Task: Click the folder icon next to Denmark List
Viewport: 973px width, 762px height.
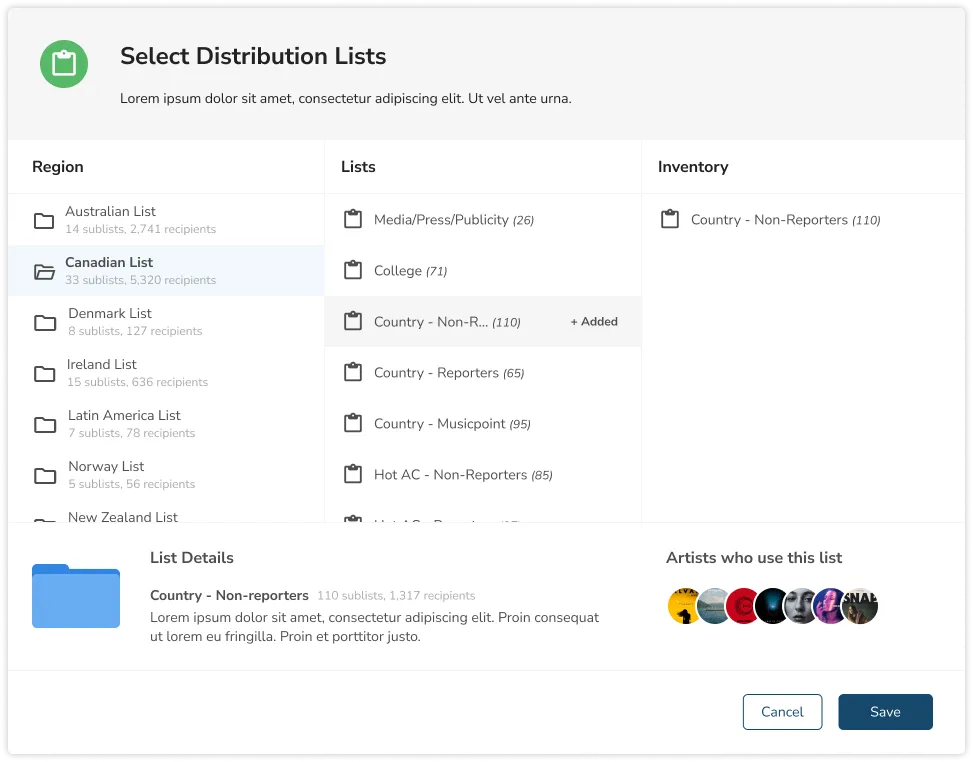Action: 44,321
